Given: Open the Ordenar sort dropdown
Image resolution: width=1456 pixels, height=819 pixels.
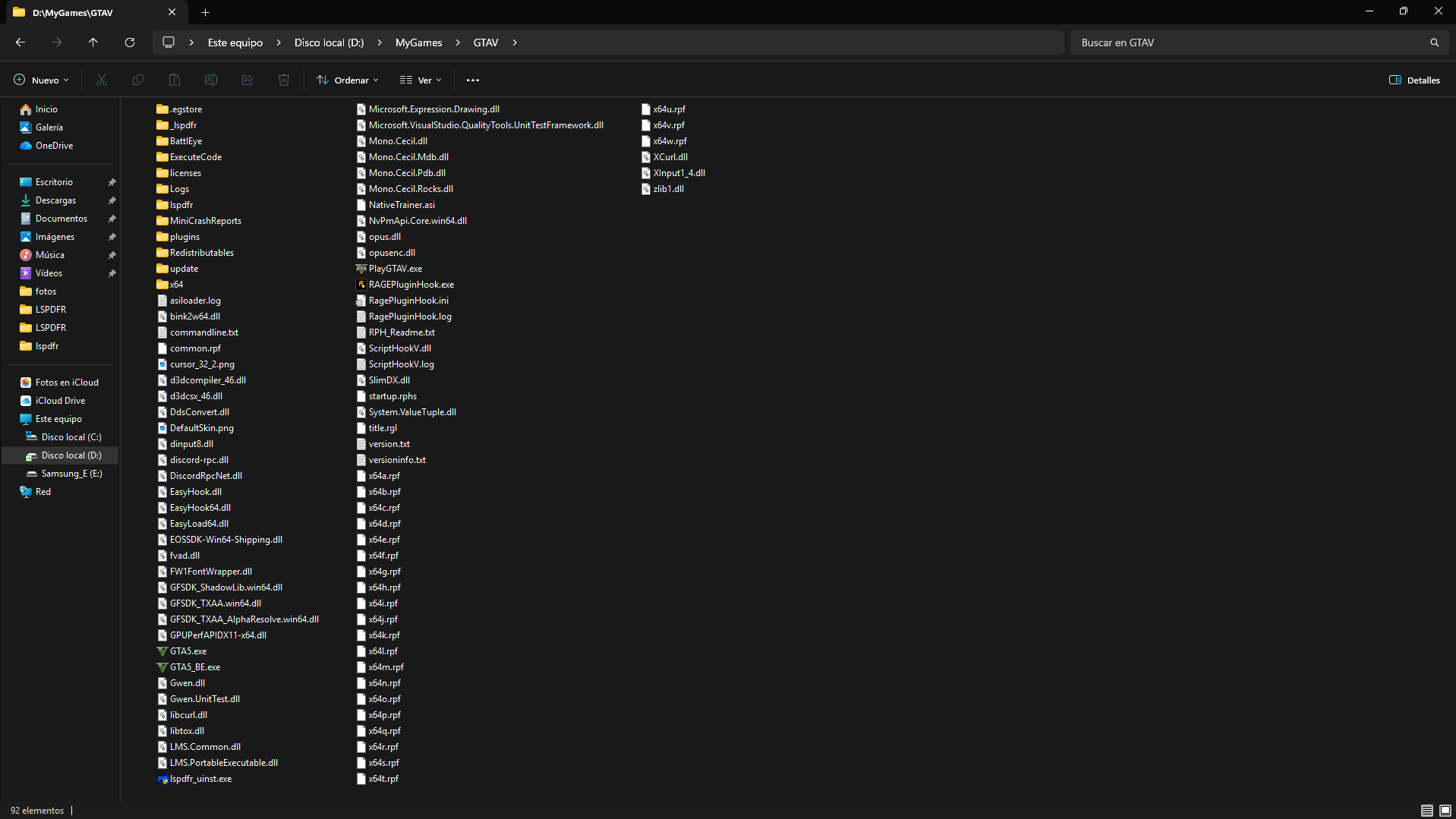Looking at the screenshot, I should (348, 80).
